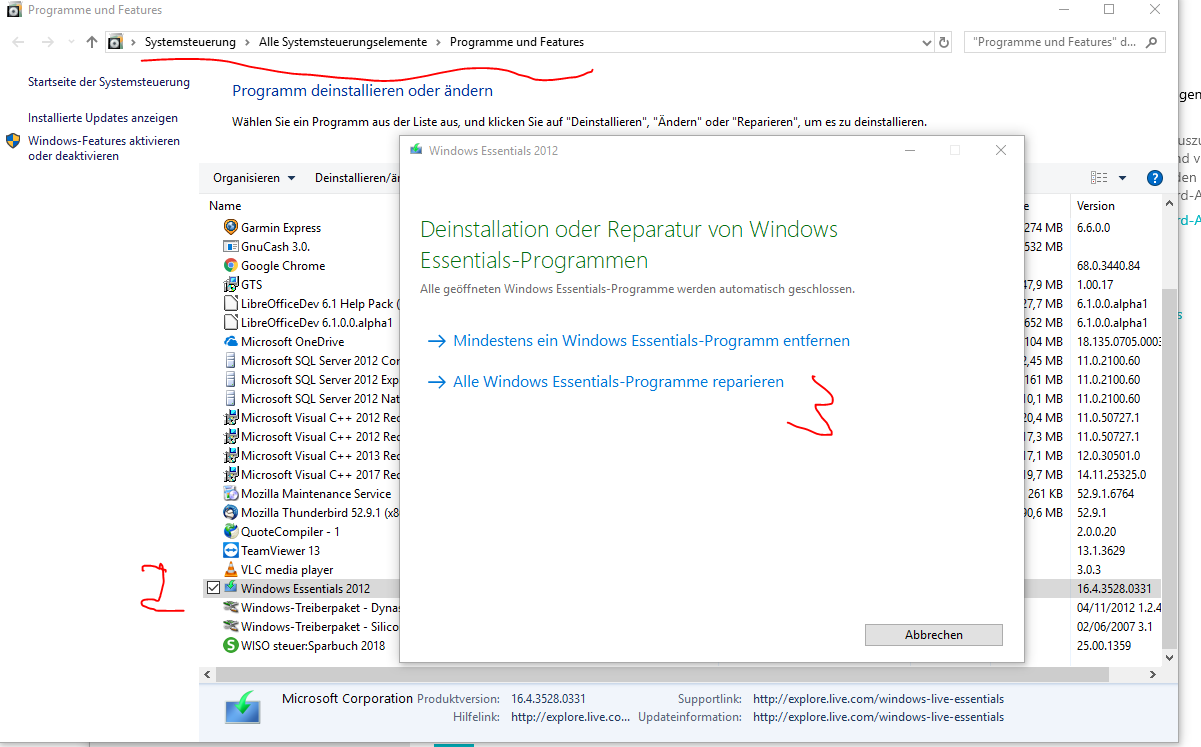Expand chevron after Systemsteuerung breadcrumb

point(247,42)
